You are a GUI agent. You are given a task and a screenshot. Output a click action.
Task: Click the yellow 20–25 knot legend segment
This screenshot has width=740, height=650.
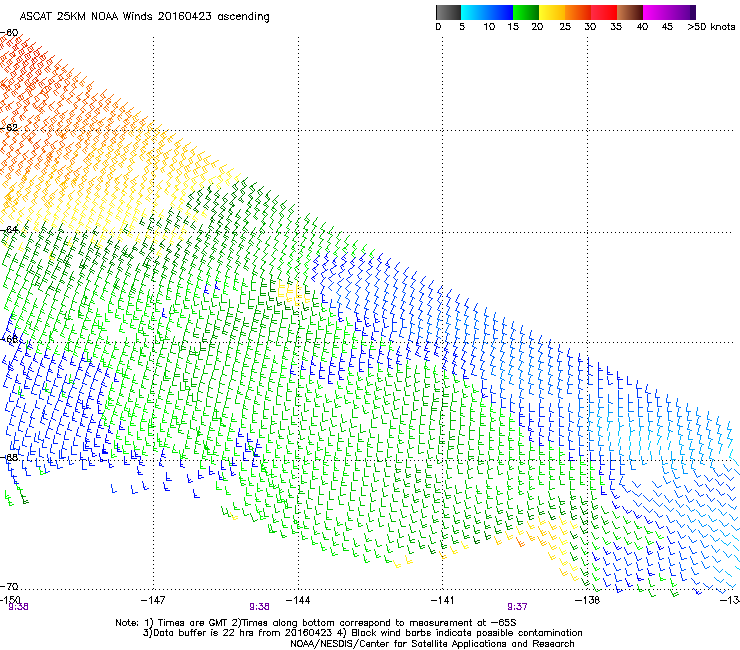pyautogui.click(x=552, y=12)
